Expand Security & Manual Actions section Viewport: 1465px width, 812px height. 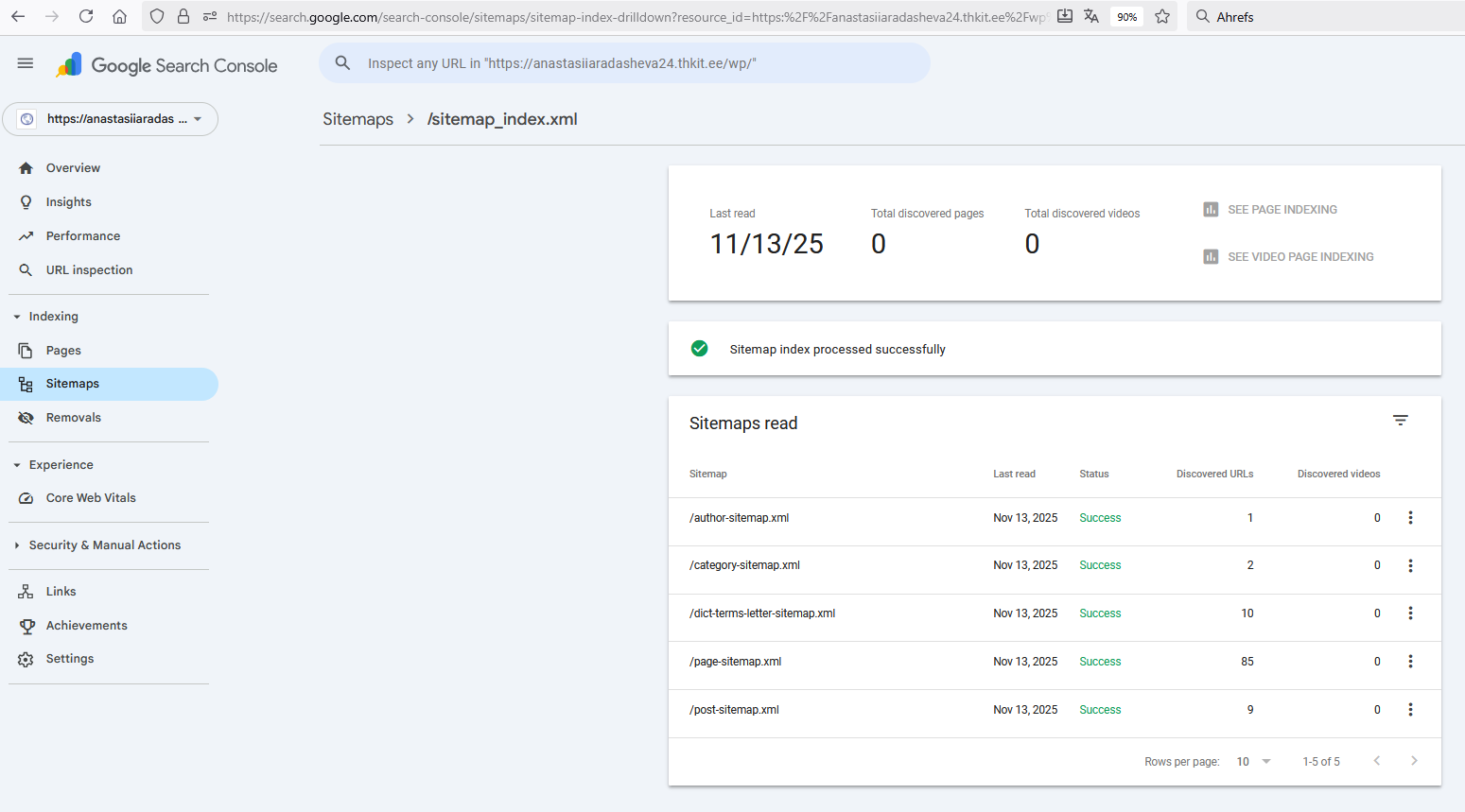click(17, 545)
